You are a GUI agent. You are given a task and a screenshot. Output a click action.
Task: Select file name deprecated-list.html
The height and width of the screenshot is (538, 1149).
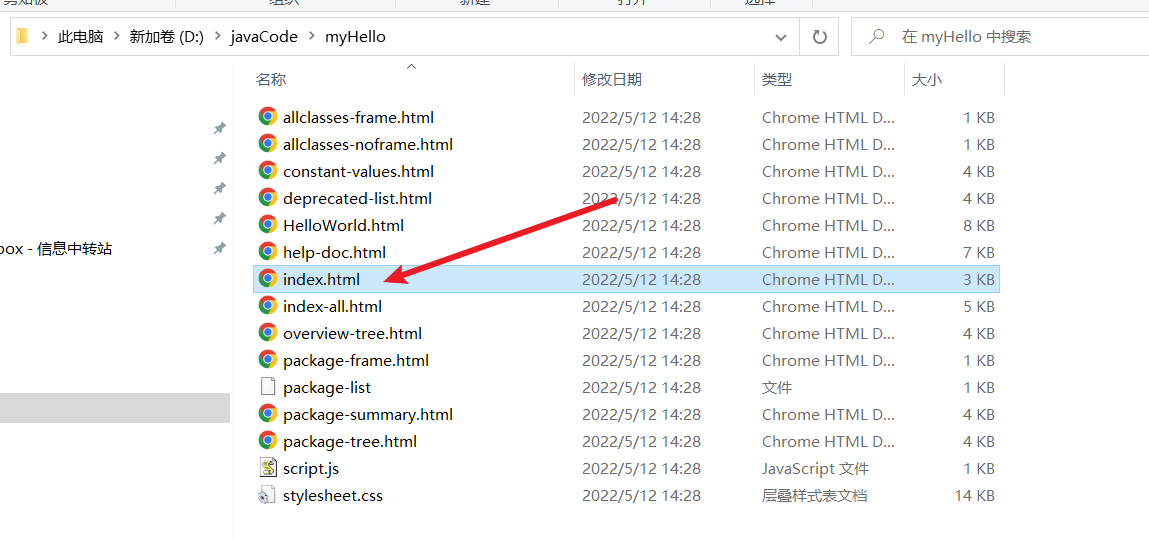358,199
